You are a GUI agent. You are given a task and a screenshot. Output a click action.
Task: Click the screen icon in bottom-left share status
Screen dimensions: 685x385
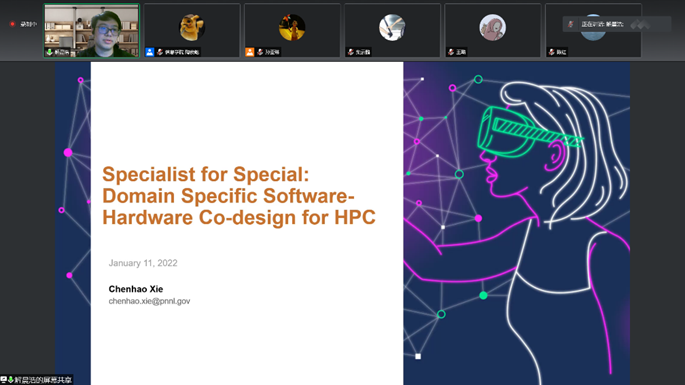pos(3,380)
